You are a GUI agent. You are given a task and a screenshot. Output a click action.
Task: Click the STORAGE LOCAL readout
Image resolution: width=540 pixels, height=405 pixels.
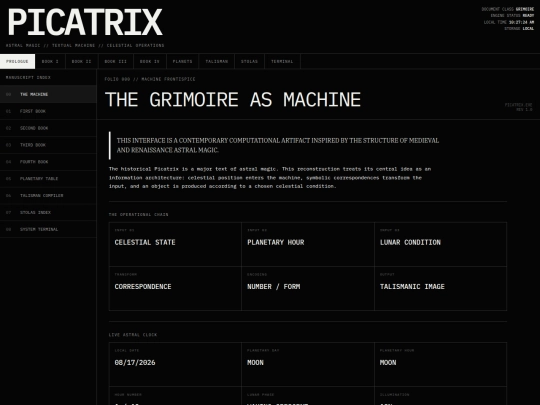click(x=519, y=29)
